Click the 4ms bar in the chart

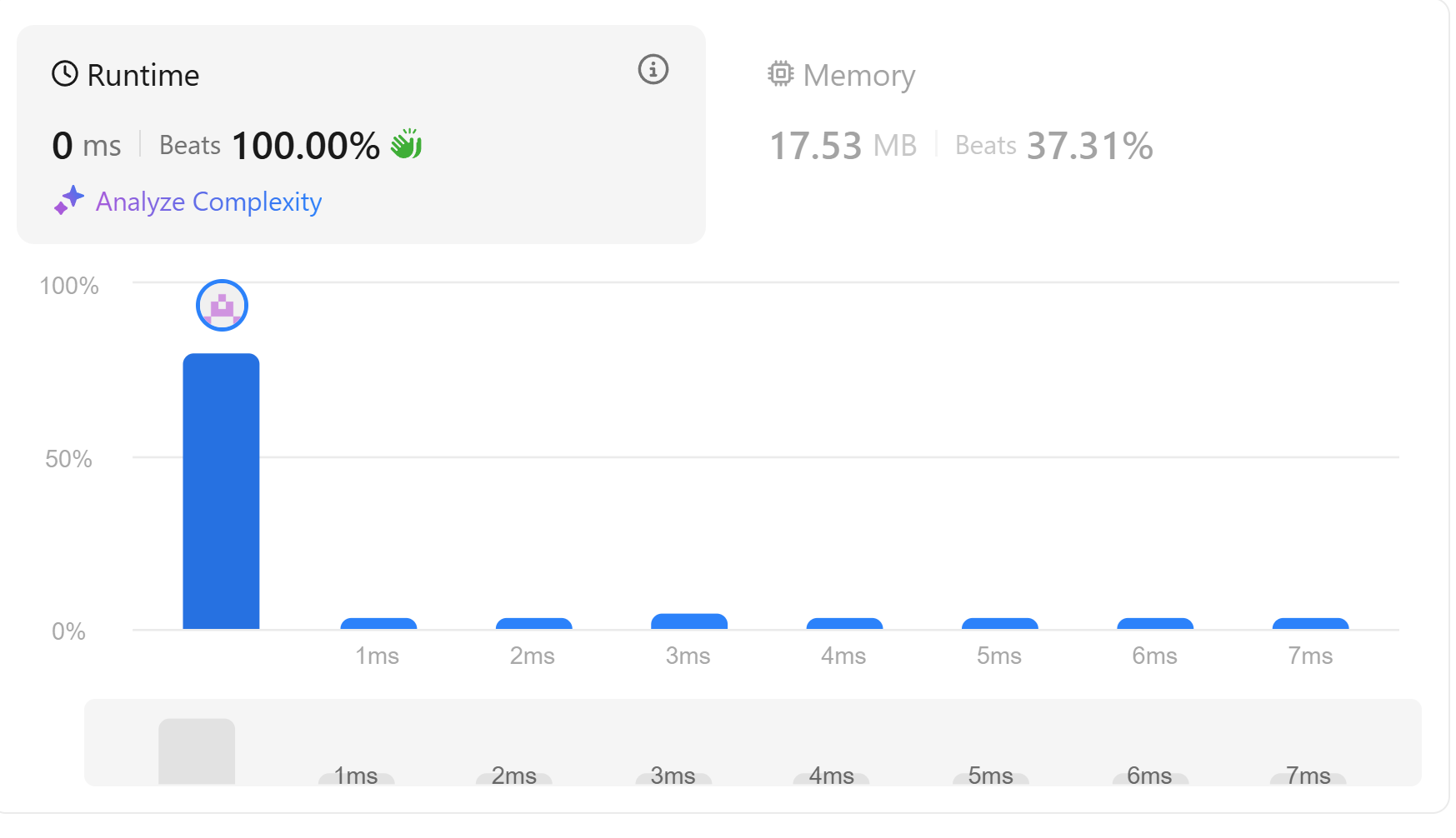click(844, 623)
